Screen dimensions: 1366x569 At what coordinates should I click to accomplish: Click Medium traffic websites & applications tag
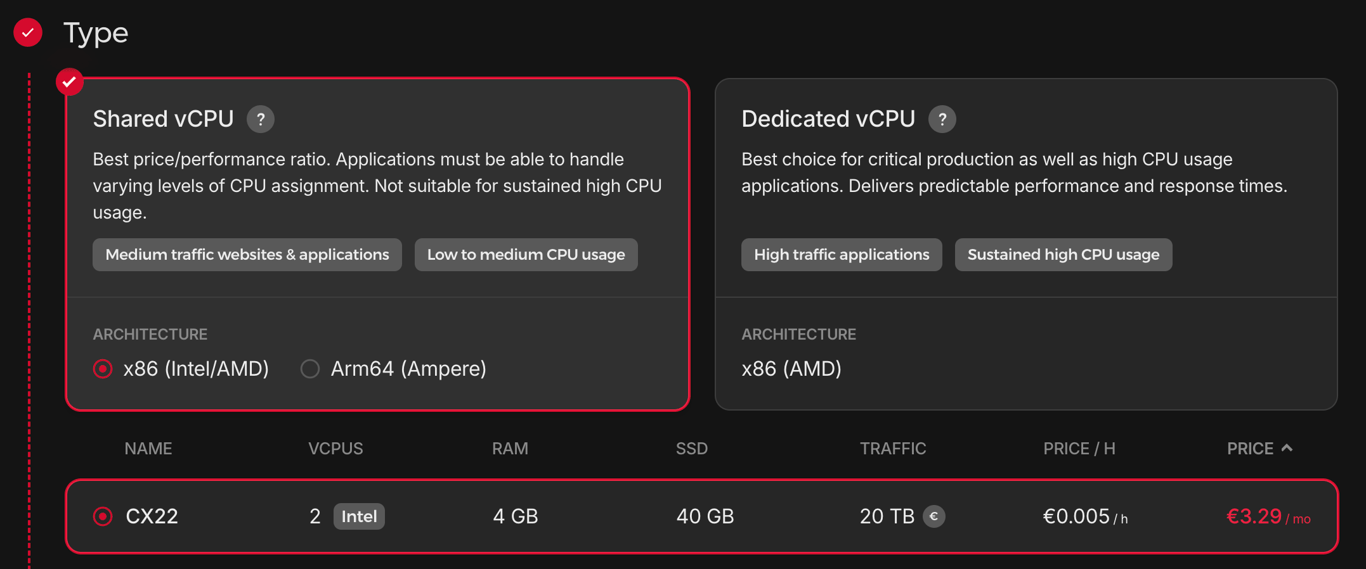(x=247, y=255)
